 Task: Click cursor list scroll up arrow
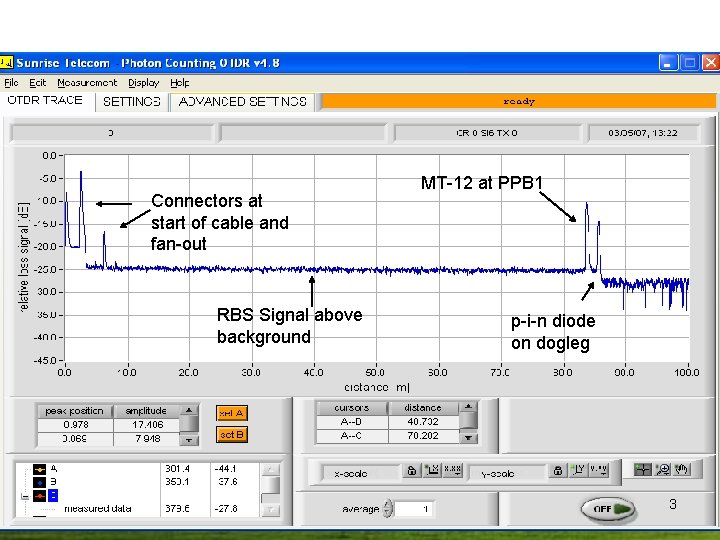coord(271,469)
